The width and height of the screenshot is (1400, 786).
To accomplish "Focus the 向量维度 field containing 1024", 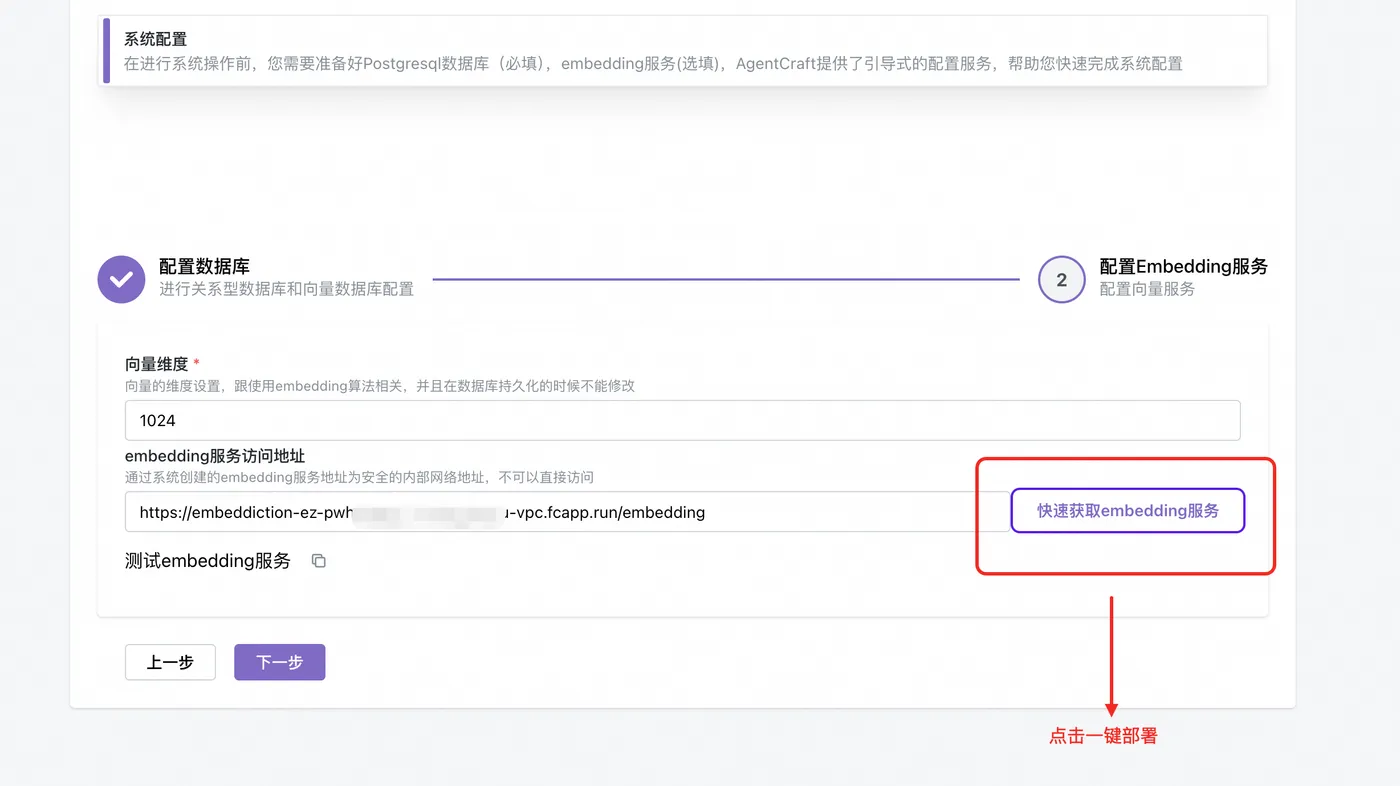I will click(682, 421).
